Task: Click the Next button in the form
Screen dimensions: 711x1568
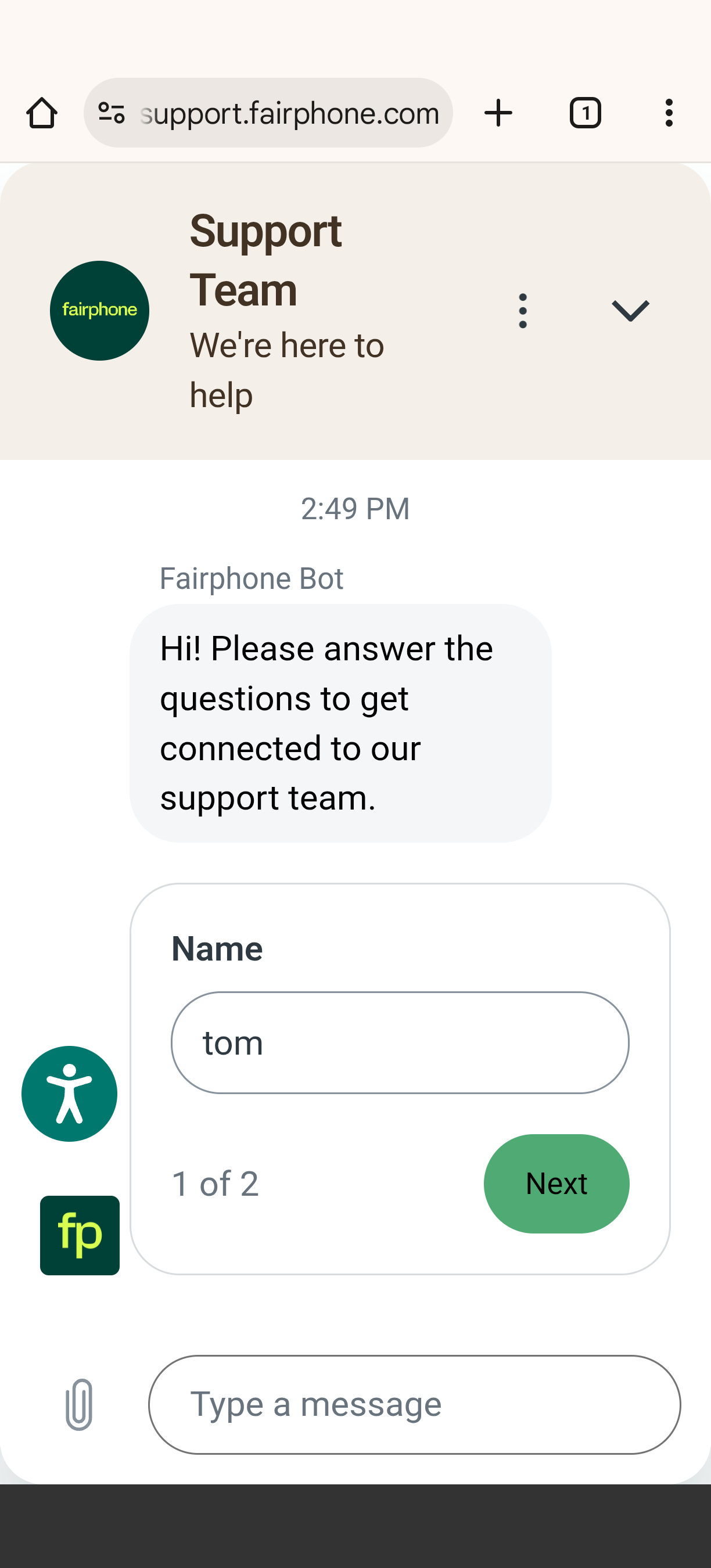Action: click(x=556, y=1184)
